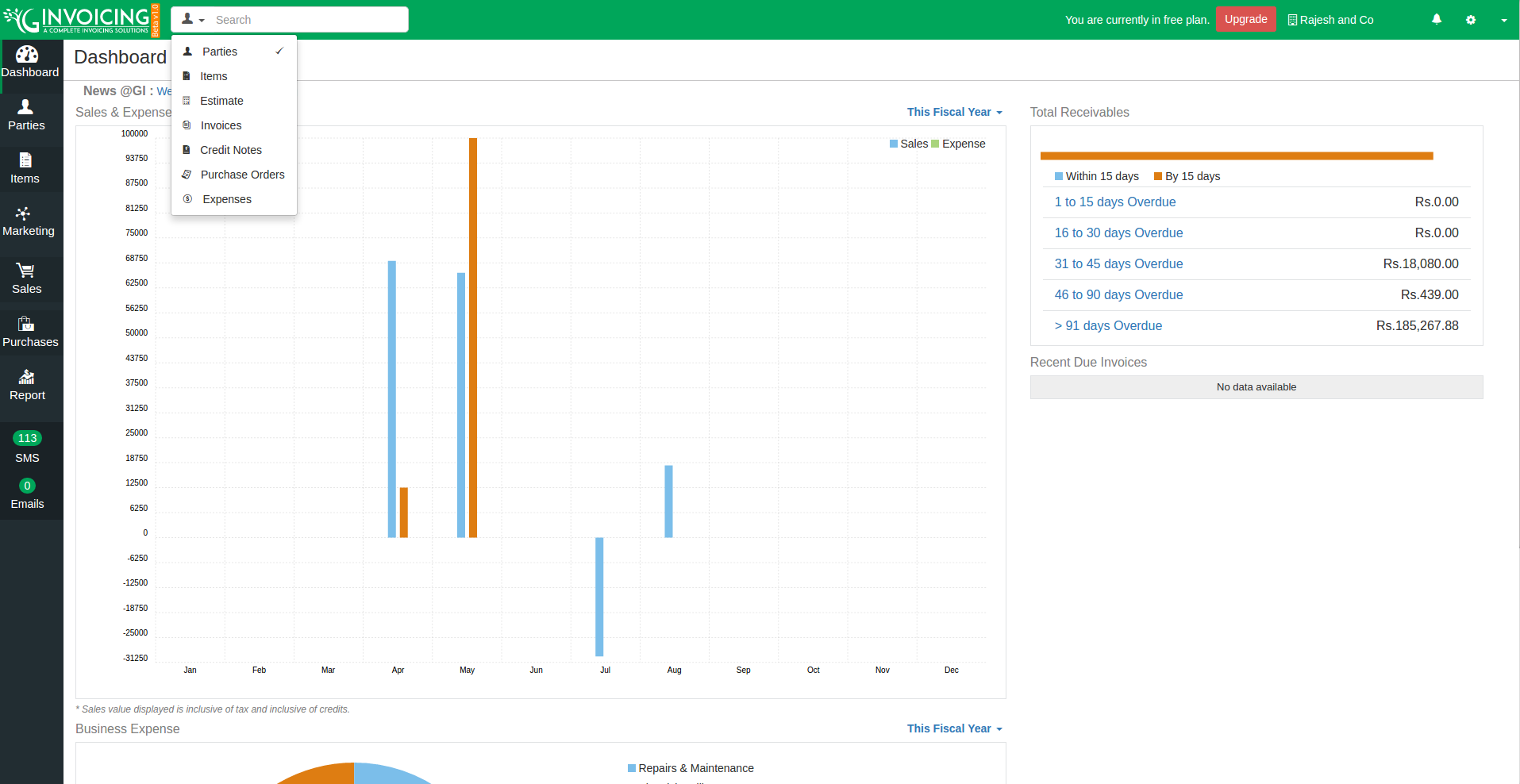Select Estimate in search category menu
1520x784 pixels.
pyautogui.click(x=234, y=101)
